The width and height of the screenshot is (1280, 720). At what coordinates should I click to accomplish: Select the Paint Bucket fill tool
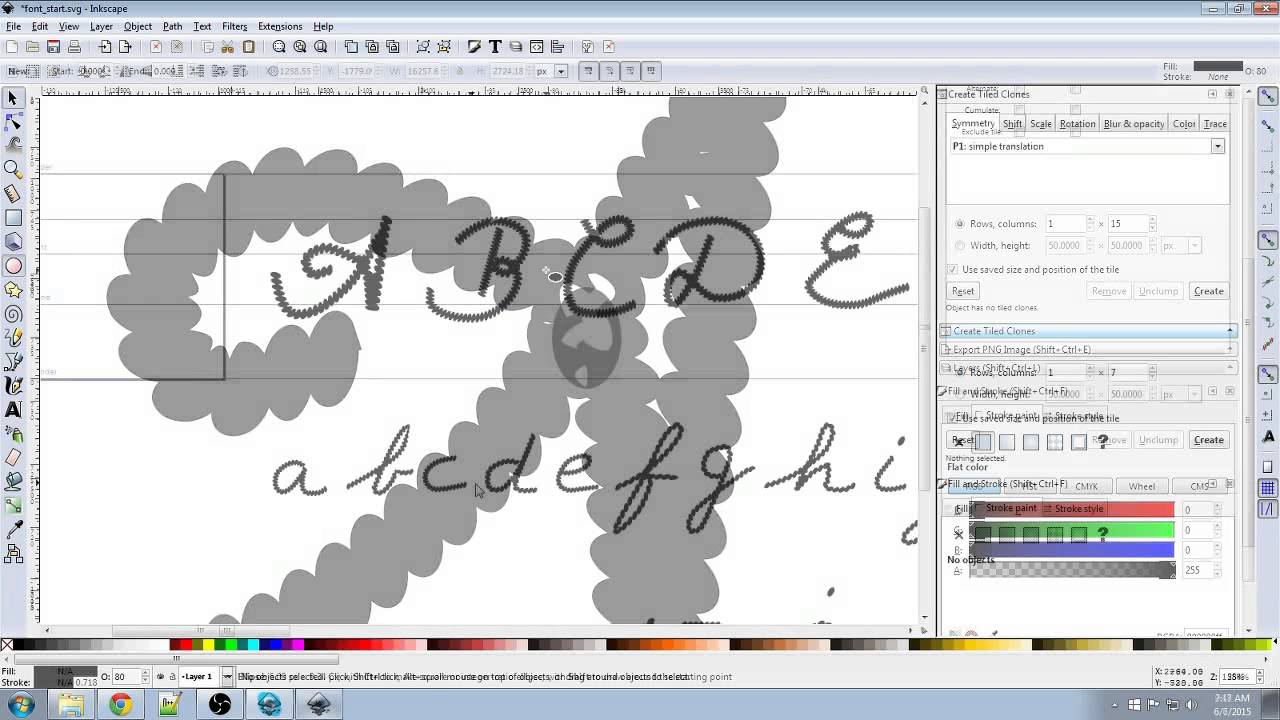(x=13, y=482)
